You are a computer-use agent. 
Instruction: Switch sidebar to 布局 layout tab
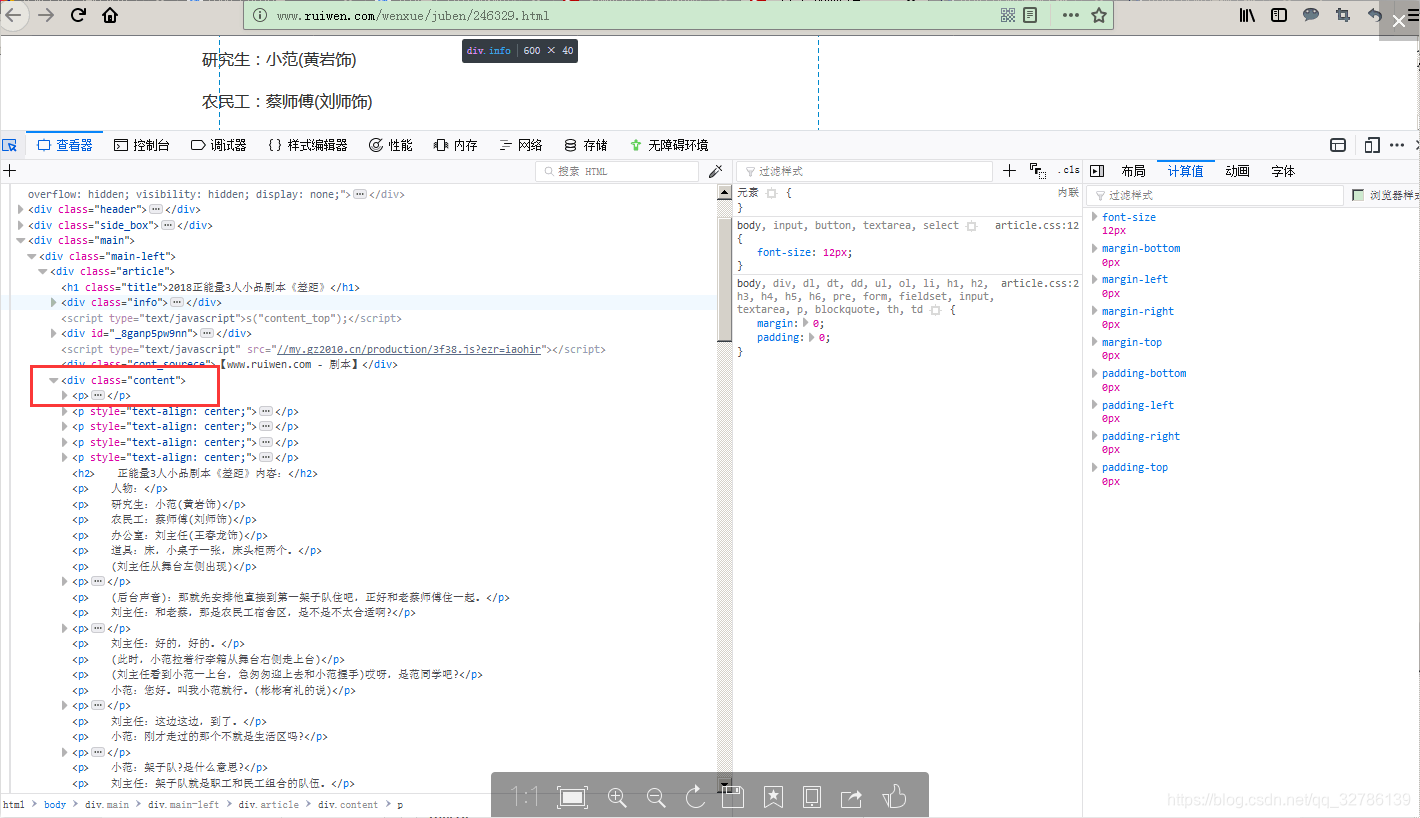pos(1133,171)
